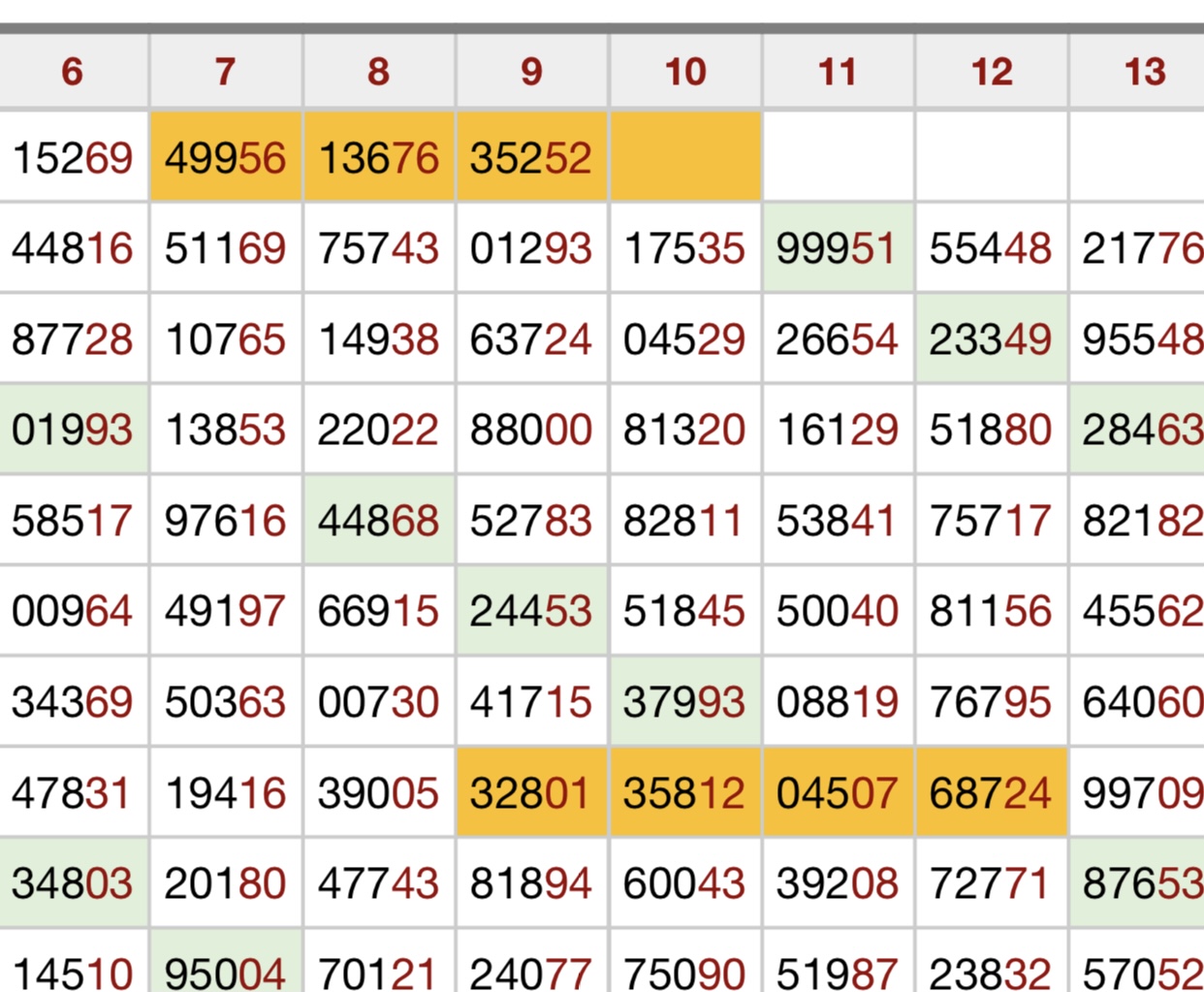Click the number 88000

click(x=531, y=430)
